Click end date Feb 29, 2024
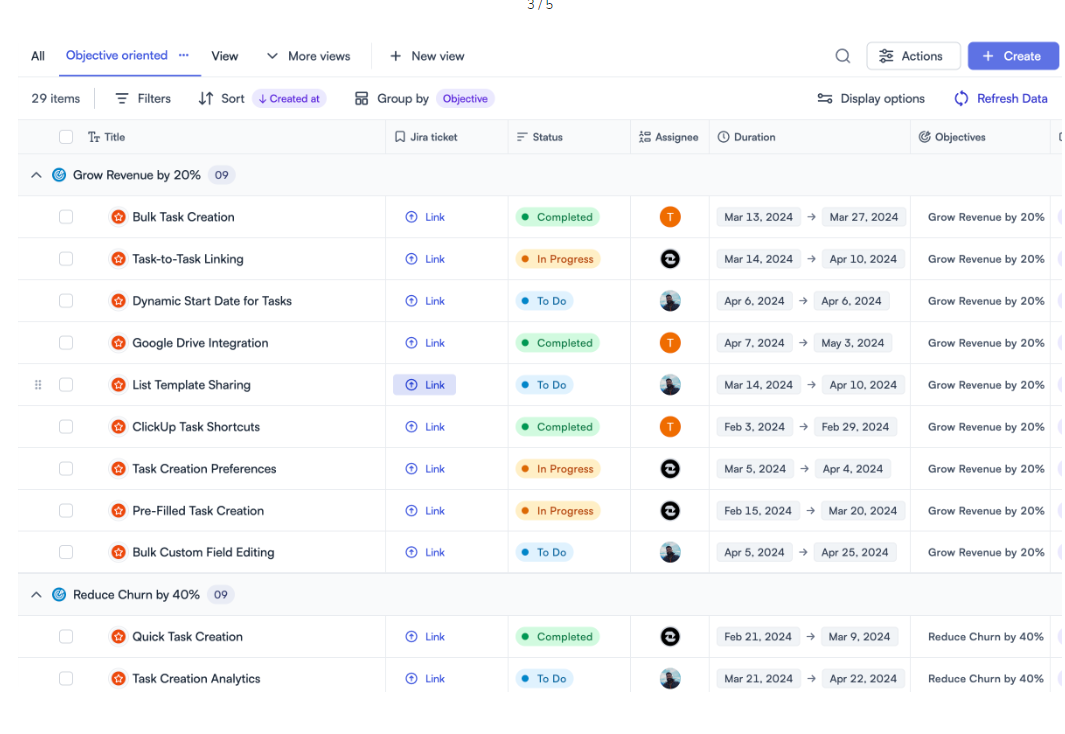Image resolution: width=1065 pixels, height=734 pixels. tap(855, 427)
